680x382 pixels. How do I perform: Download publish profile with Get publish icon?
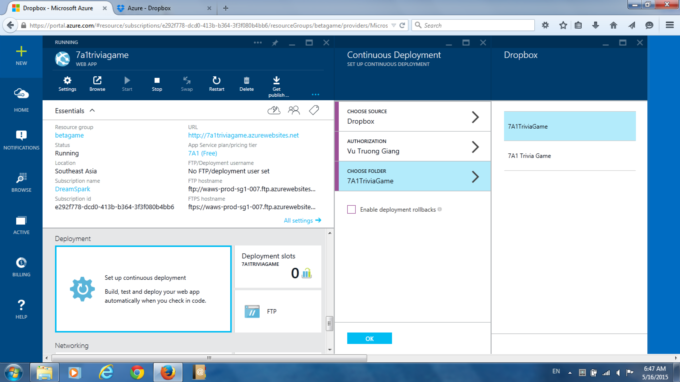pos(277,86)
